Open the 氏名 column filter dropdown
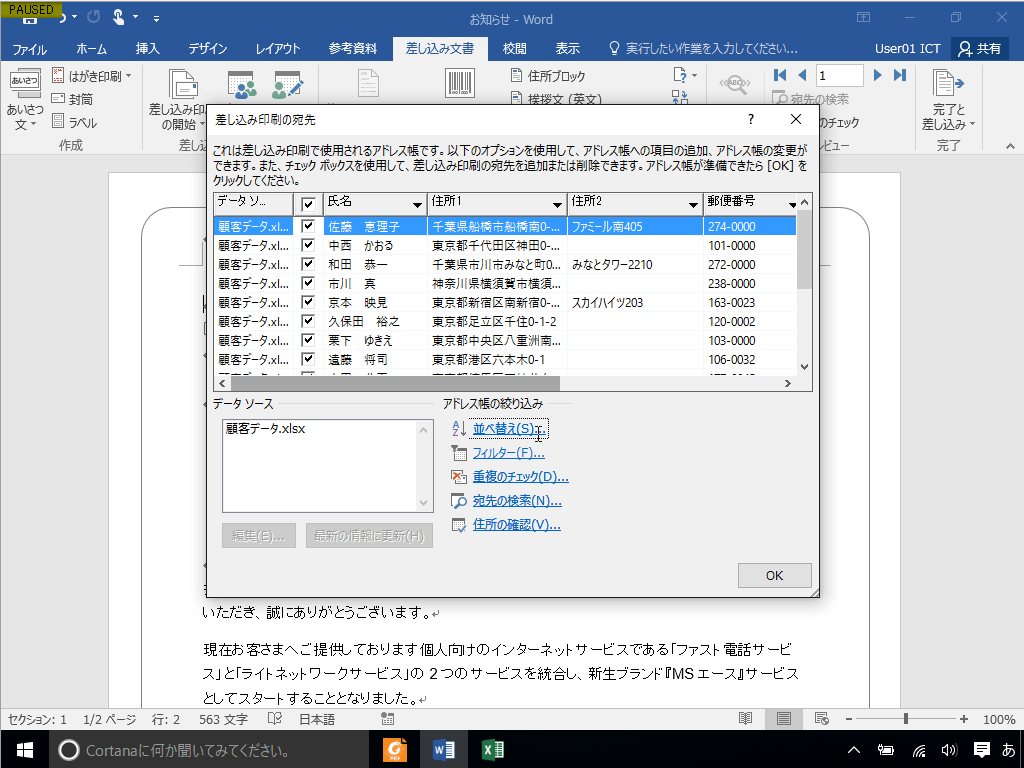 pos(418,203)
